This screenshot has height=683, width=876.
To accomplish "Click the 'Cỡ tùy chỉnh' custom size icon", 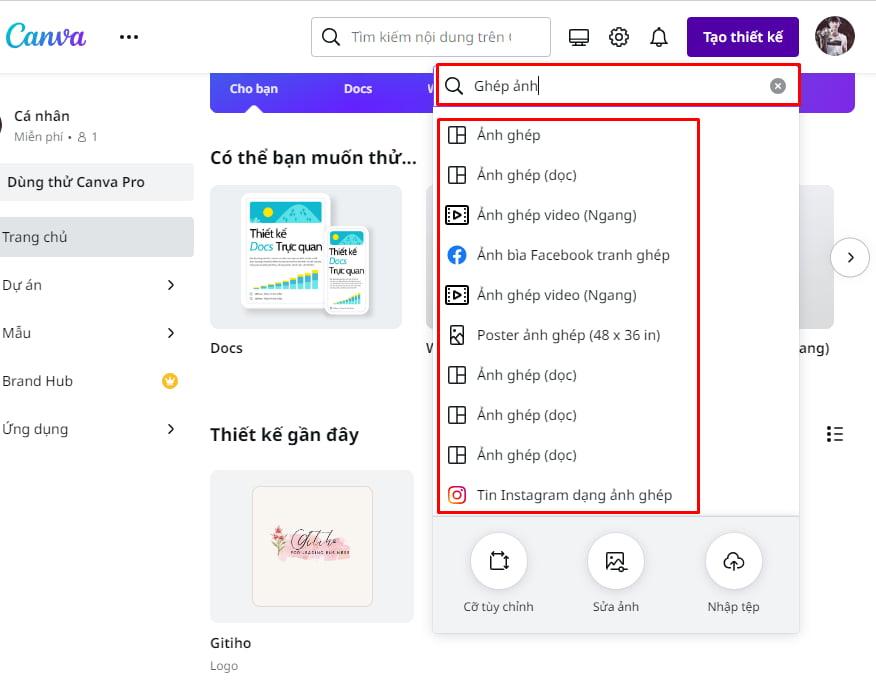I will [x=499, y=561].
